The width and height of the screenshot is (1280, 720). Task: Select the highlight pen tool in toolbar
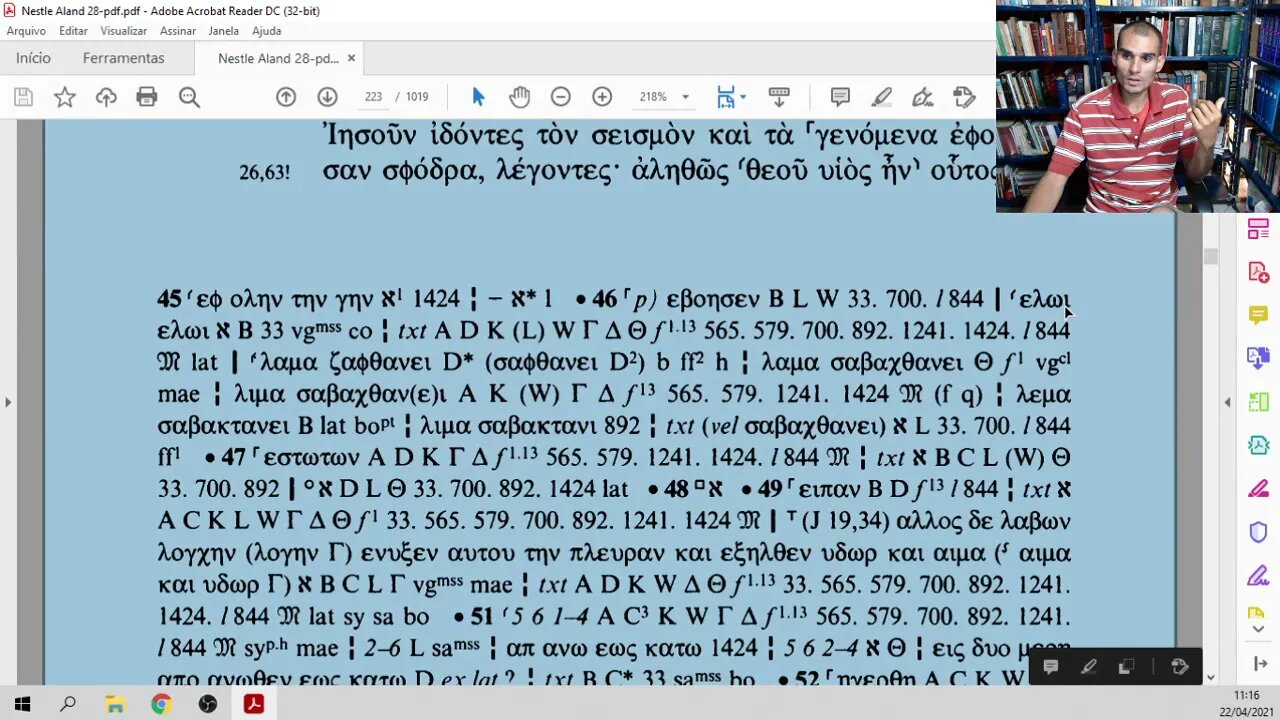[x=881, y=97]
